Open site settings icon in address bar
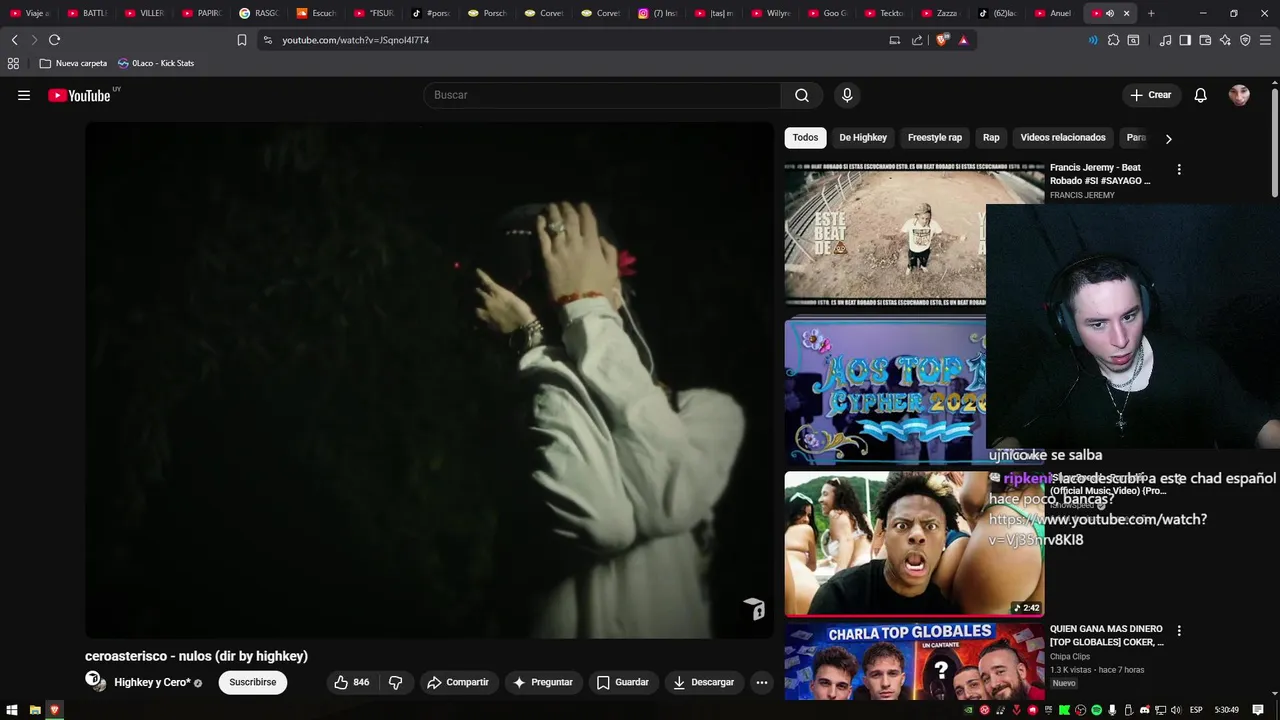 click(x=267, y=40)
